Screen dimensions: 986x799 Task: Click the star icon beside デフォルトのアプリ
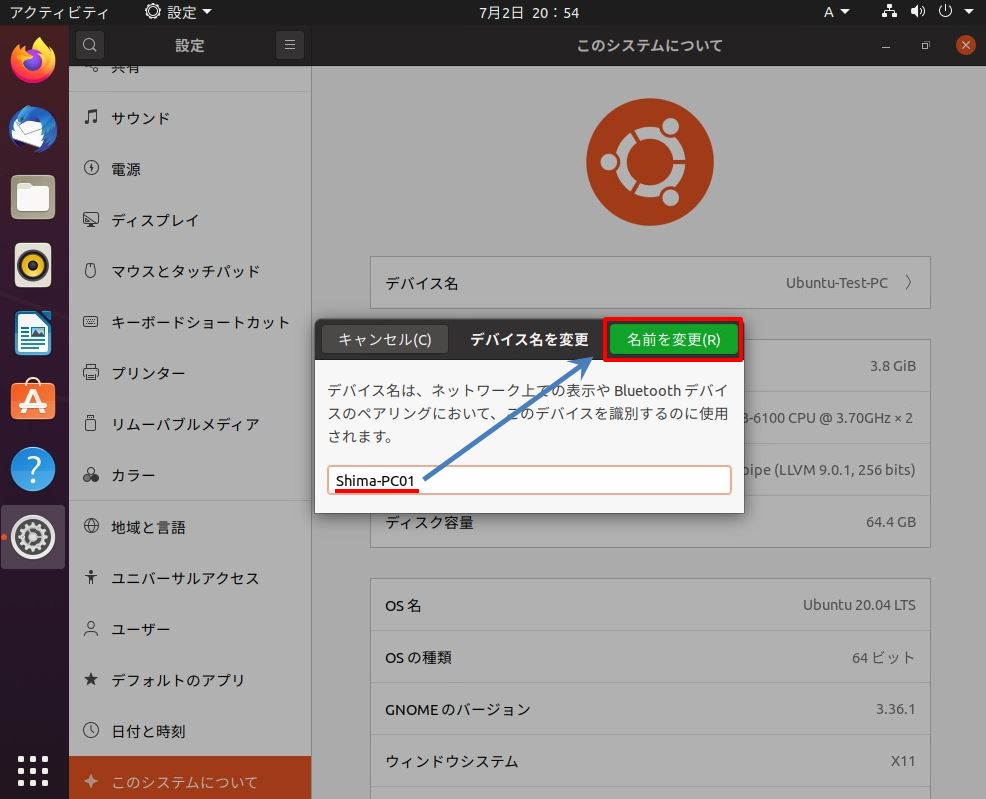(x=91, y=679)
